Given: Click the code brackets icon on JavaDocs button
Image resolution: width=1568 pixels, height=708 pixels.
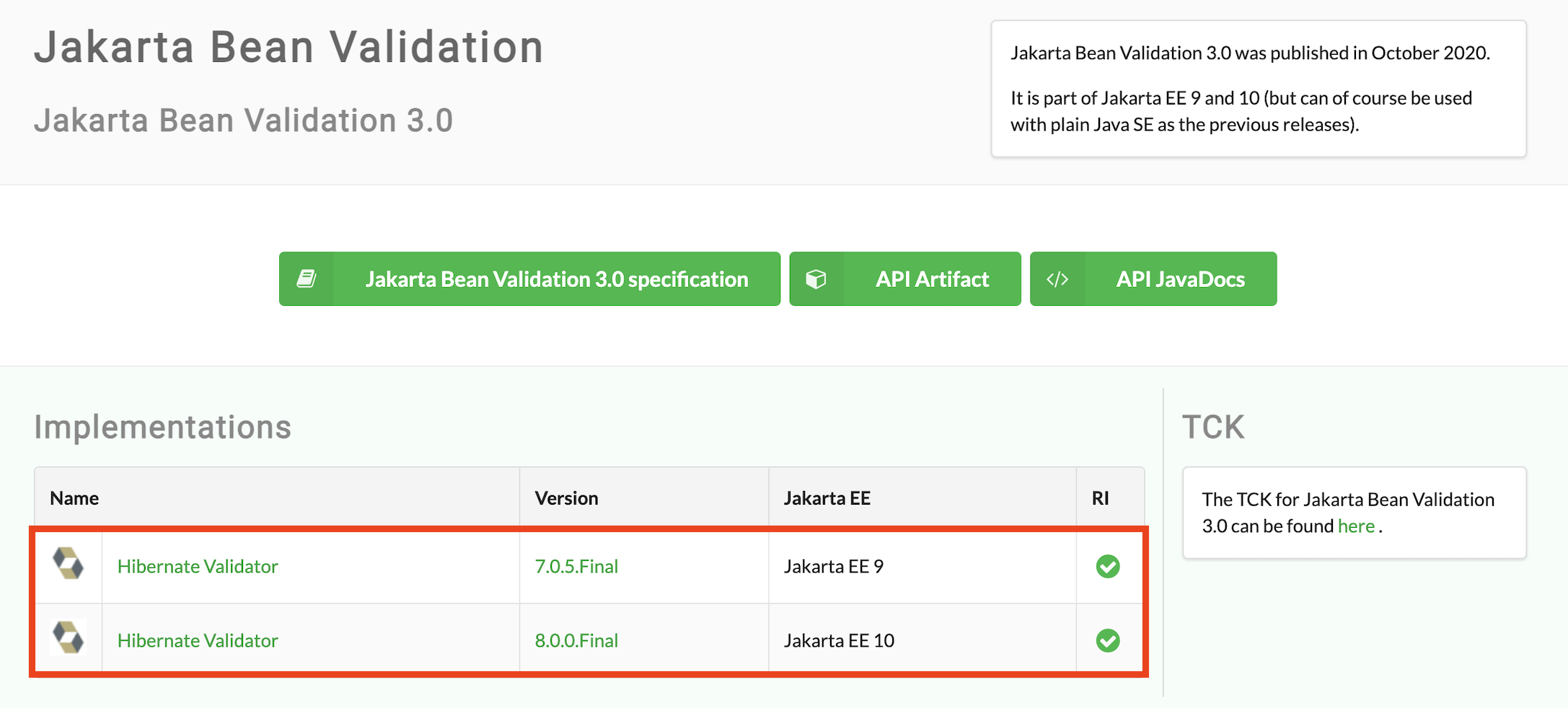Looking at the screenshot, I should click(1057, 279).
